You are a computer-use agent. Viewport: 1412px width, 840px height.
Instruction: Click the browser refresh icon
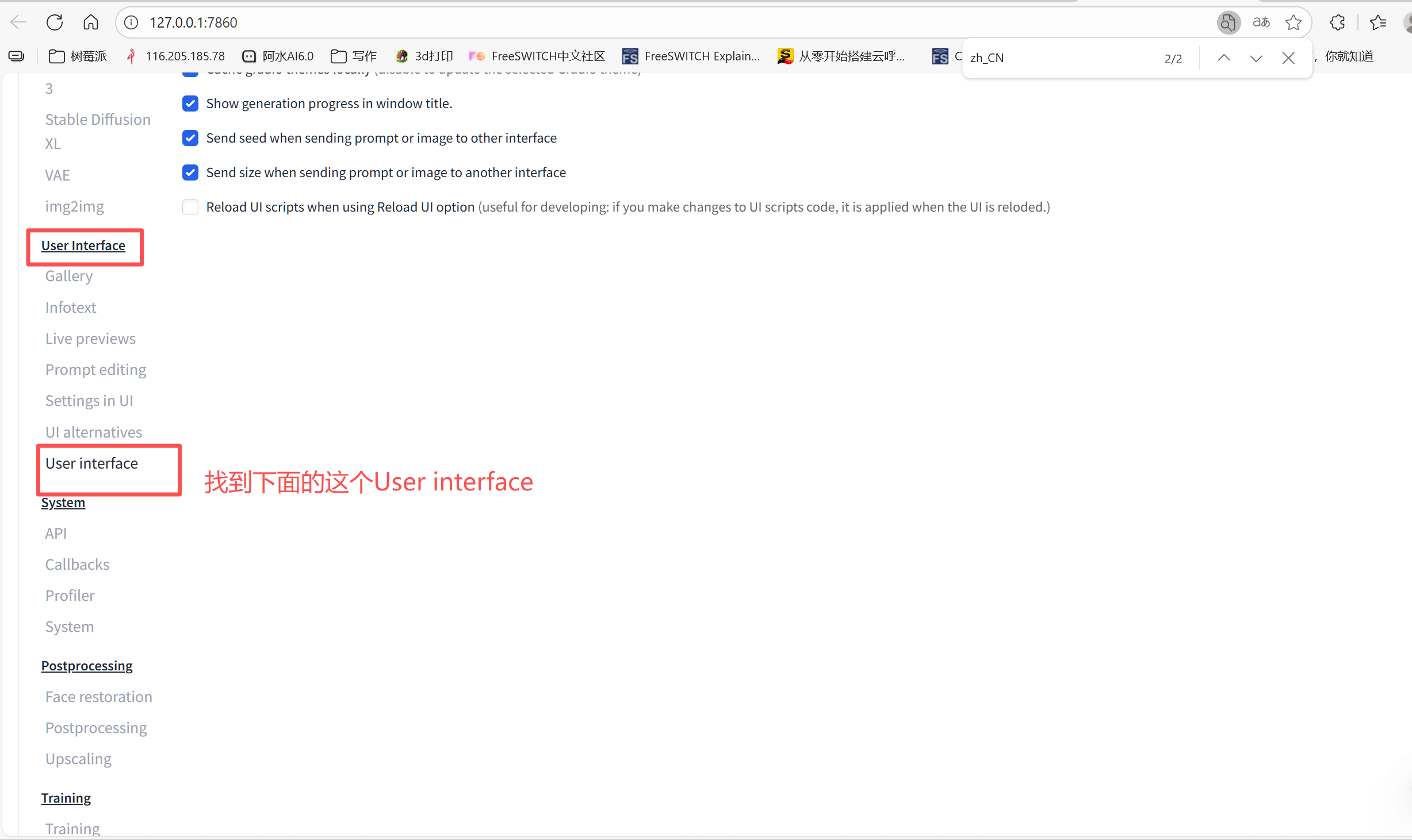(x=55, y=22)
